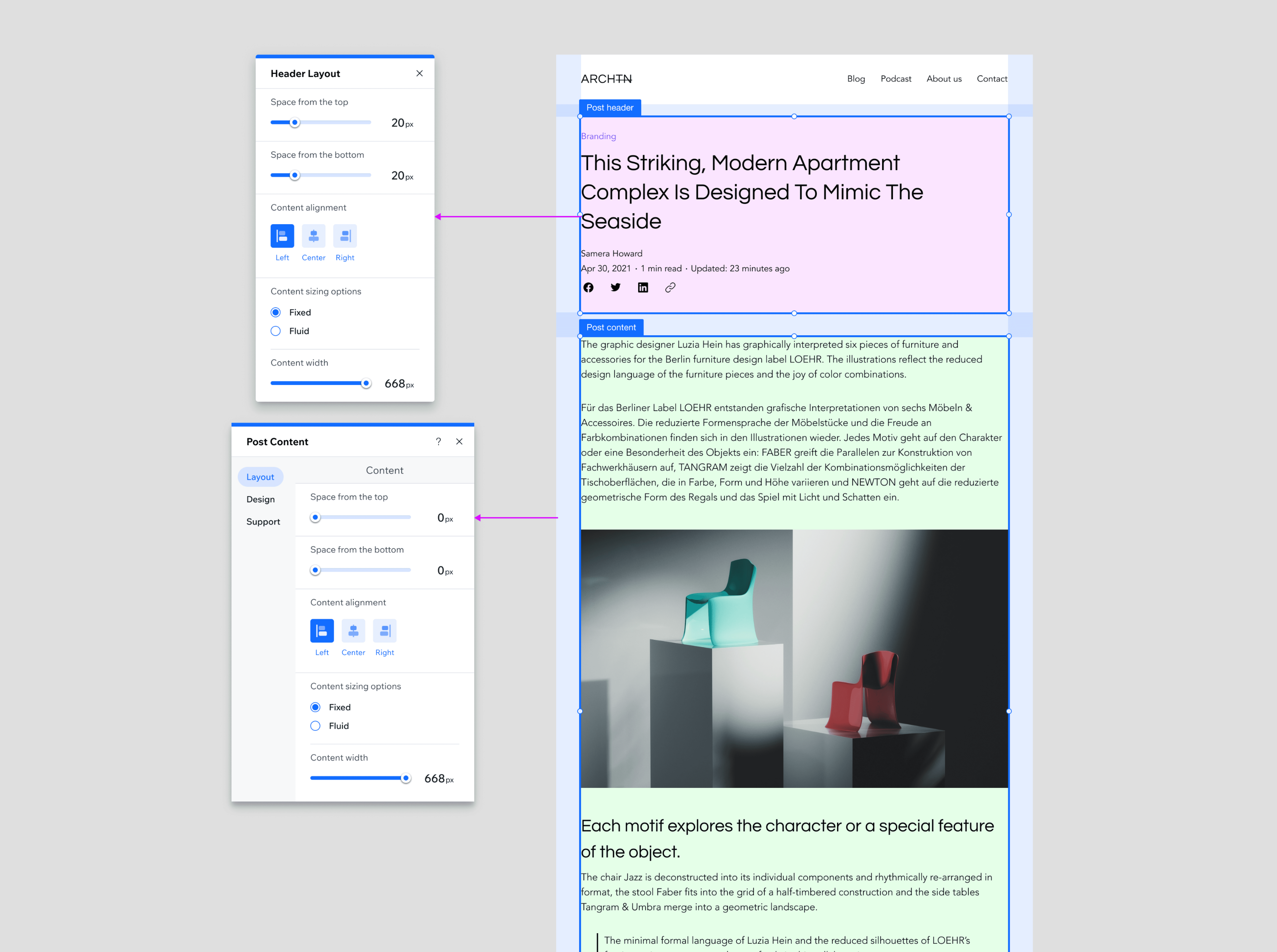This screenshot has width=1277, height=952.
Task: Close the Header Layout panel
Action: pyautogui.click(x=419, y=73)
